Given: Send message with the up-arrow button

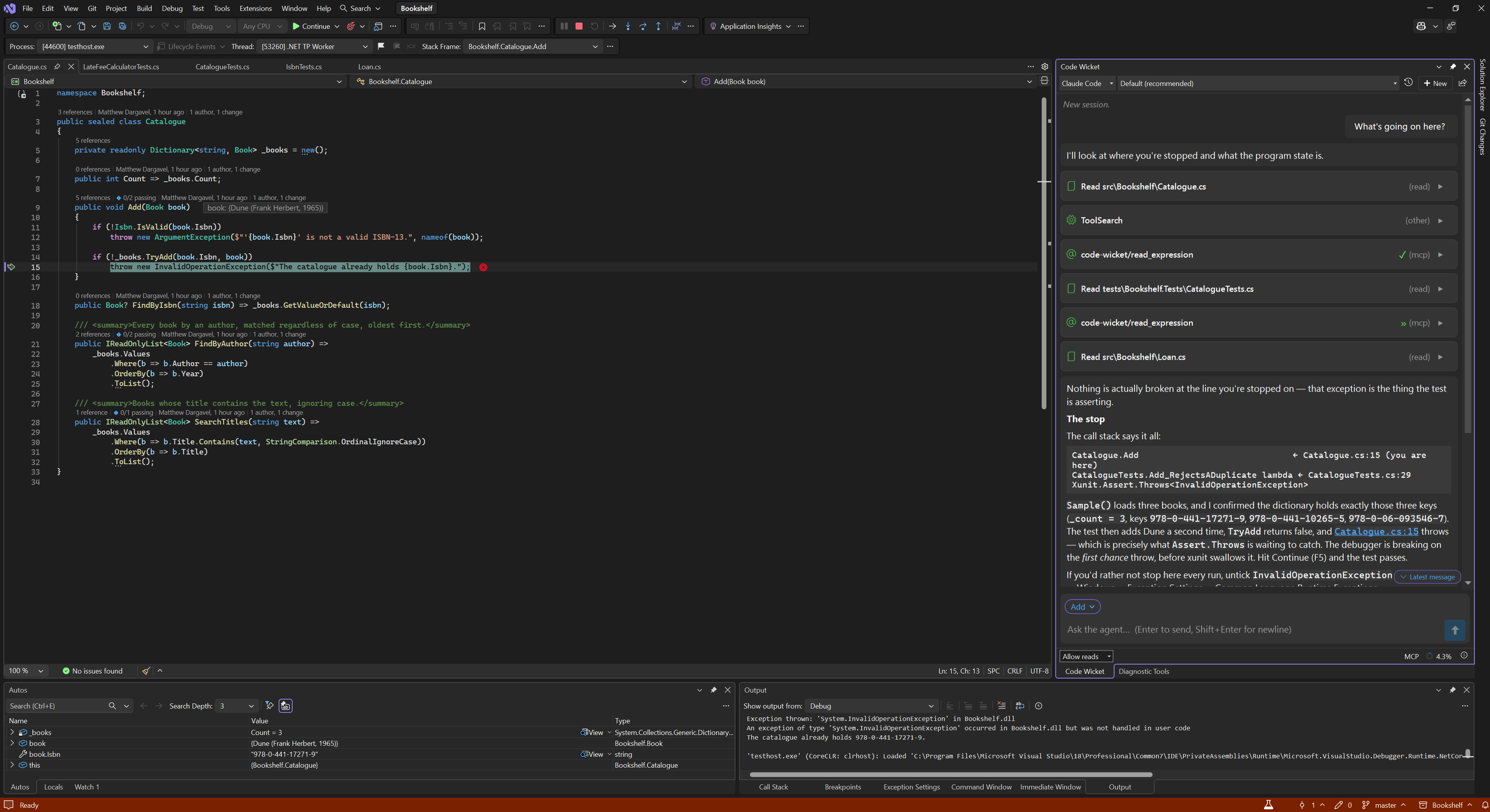Looking at the screenshot, I should pyautogui.click(x=1455, y=630).
